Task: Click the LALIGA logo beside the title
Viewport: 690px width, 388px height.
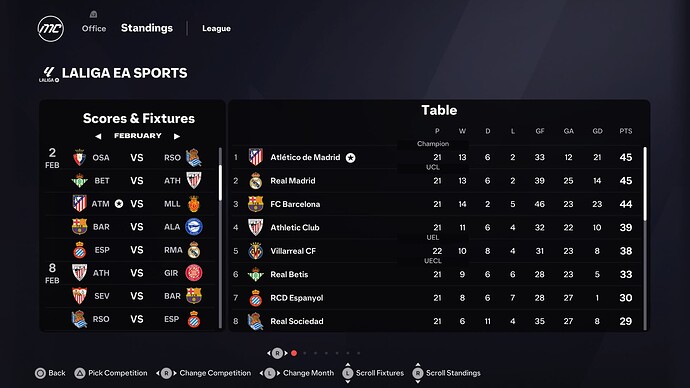Action: click(x=48, y=74)
